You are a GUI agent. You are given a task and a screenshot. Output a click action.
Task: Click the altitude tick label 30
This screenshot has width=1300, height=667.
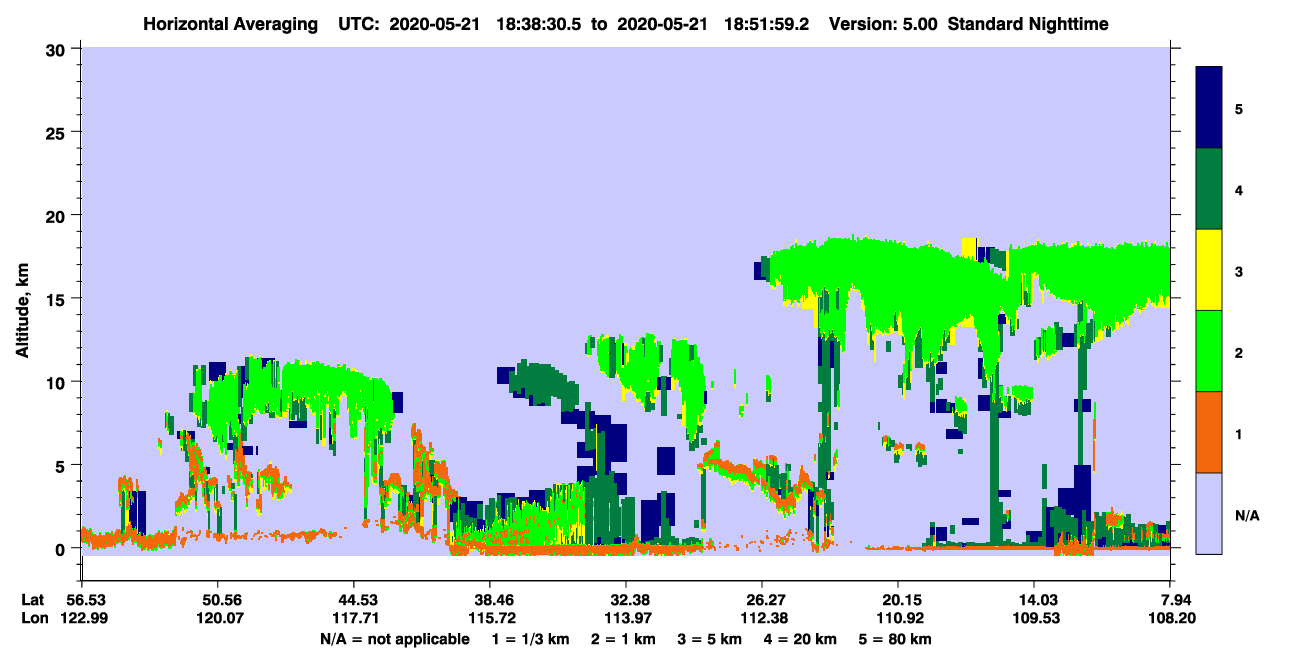[x=57, y=49]
